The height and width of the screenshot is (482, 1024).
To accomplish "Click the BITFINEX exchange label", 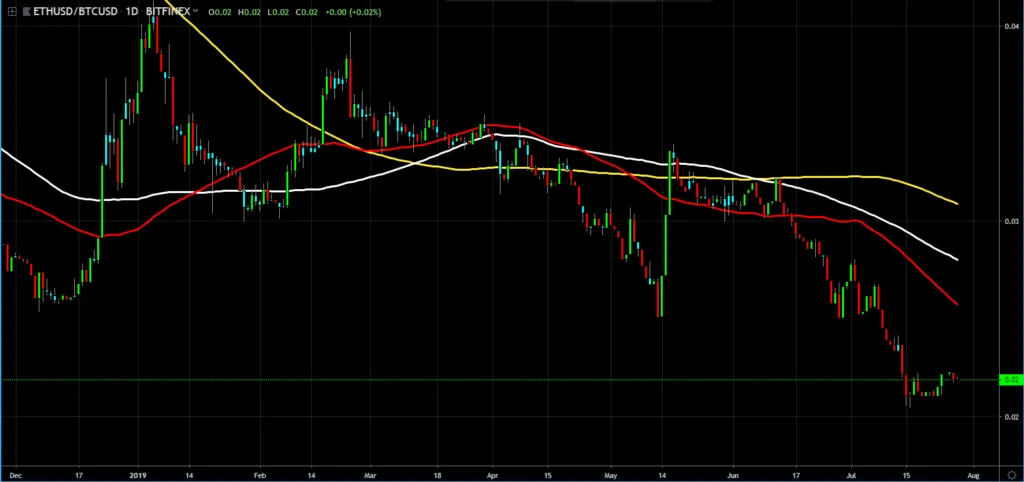I will 168,12.
